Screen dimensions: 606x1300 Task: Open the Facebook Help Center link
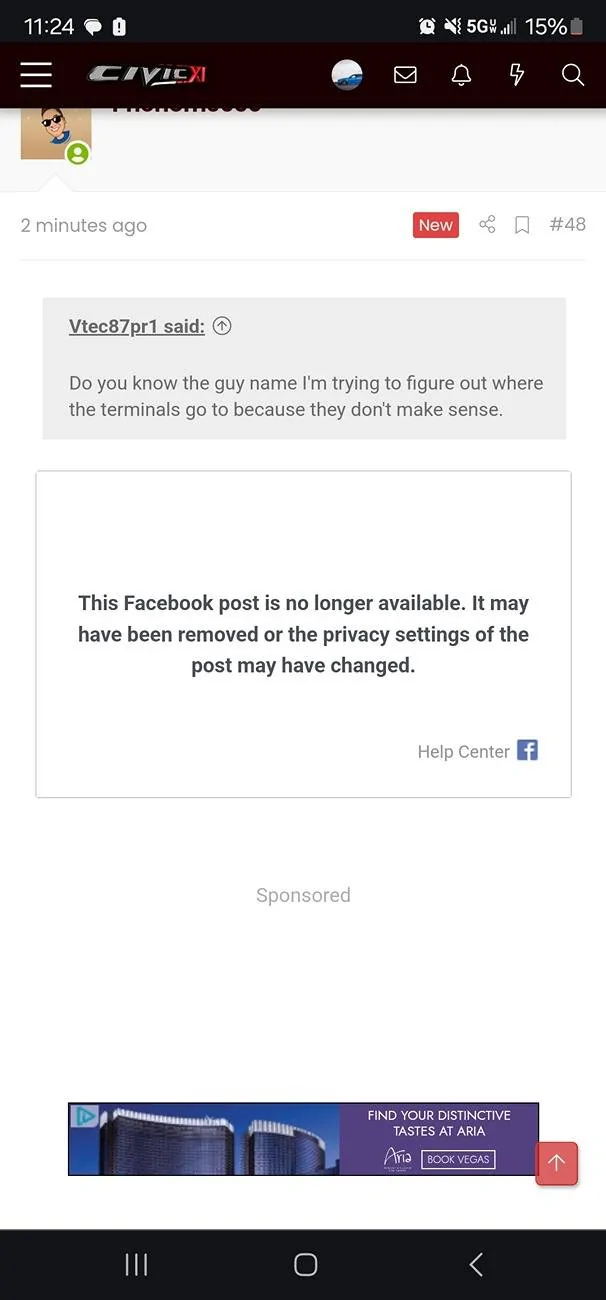click(463, 752)
